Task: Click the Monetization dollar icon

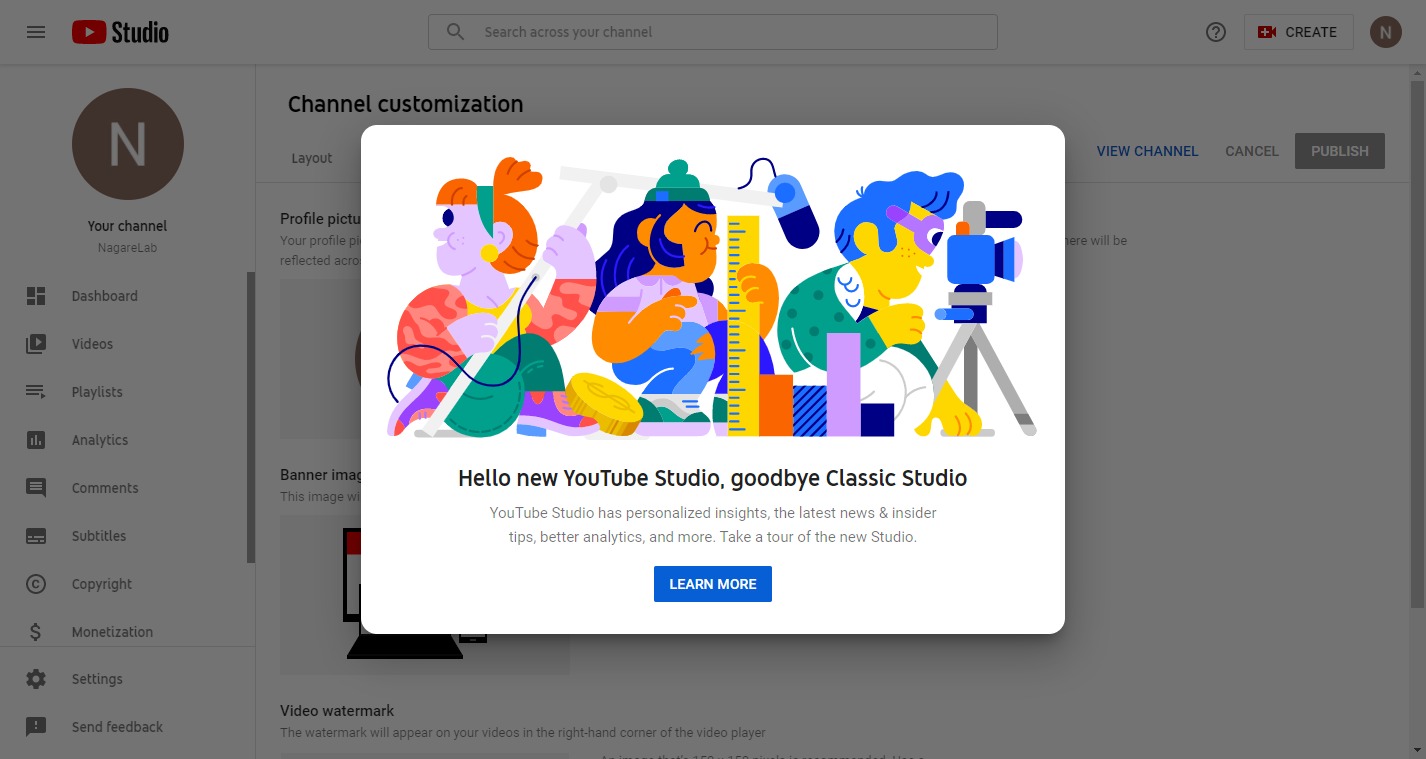Action: point(36,632)
